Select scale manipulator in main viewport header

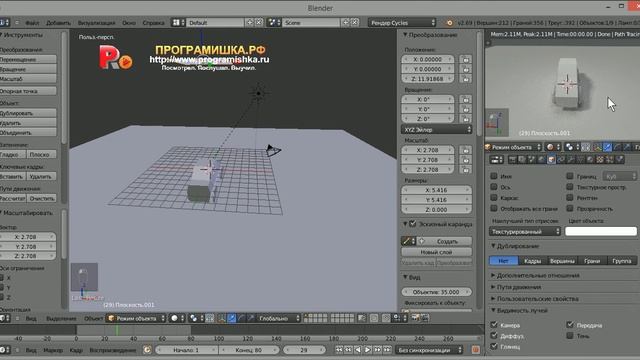251,318
